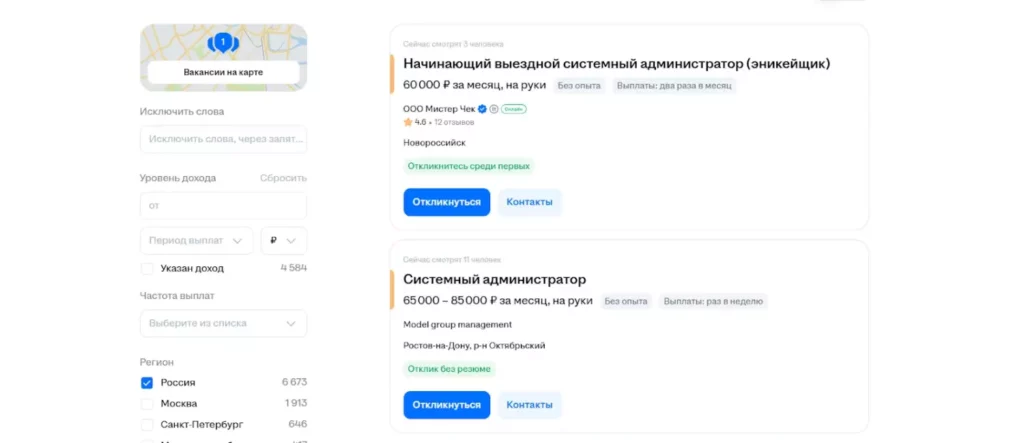Click the blue map pin cluster marker
The width and height of the screenshot is (1024, 443).
pyautogui.click(x=223, y=42)
